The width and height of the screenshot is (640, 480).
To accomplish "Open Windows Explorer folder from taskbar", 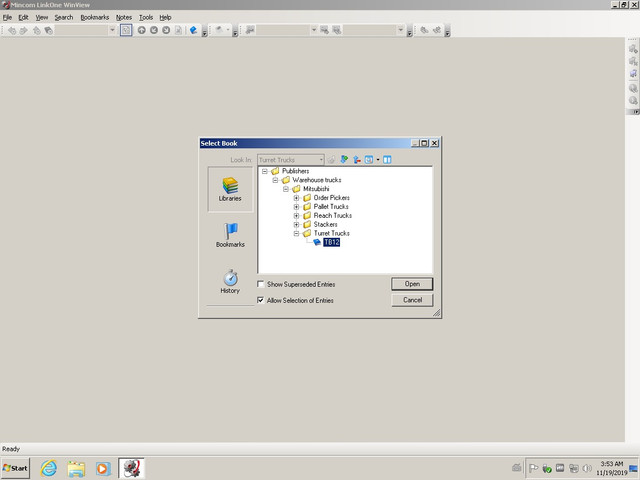I will [x=76, y=468].
